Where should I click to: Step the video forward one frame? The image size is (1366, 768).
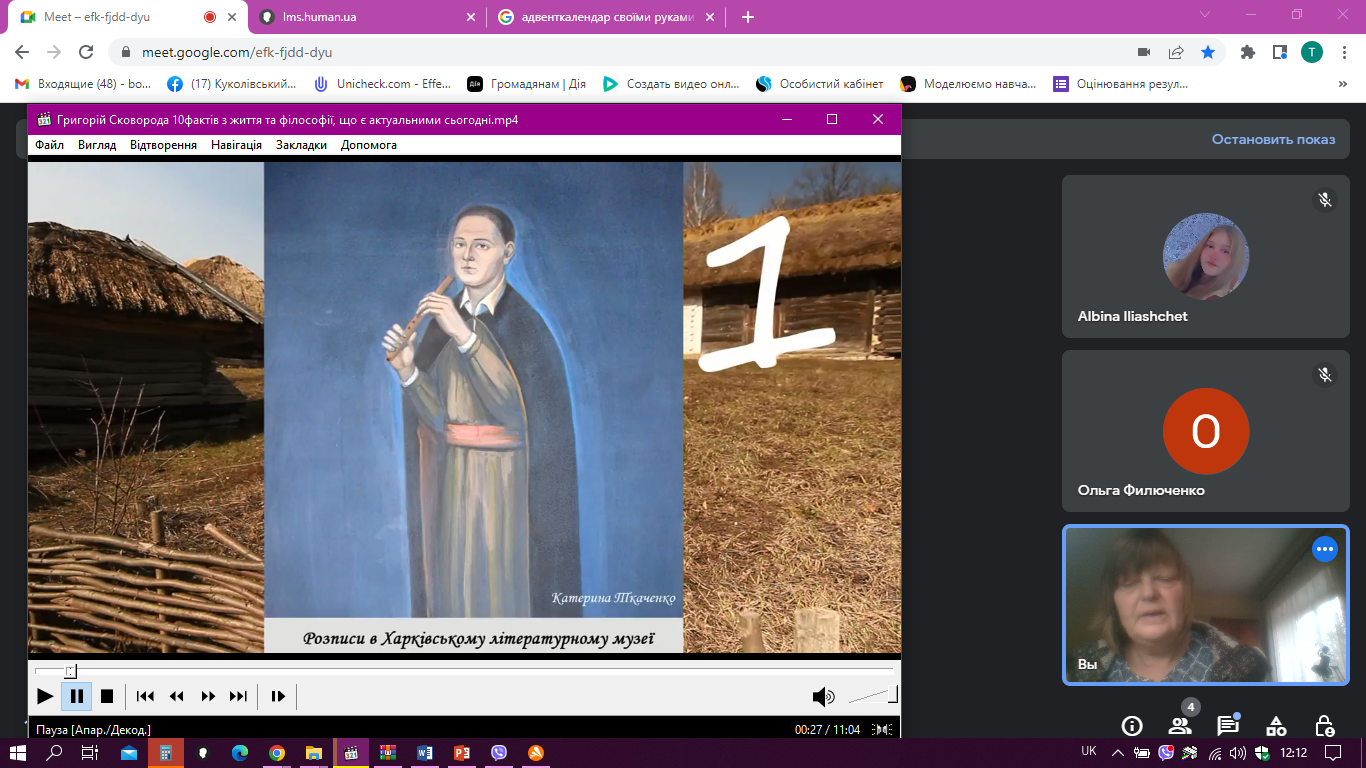click(x=278, y=696)
